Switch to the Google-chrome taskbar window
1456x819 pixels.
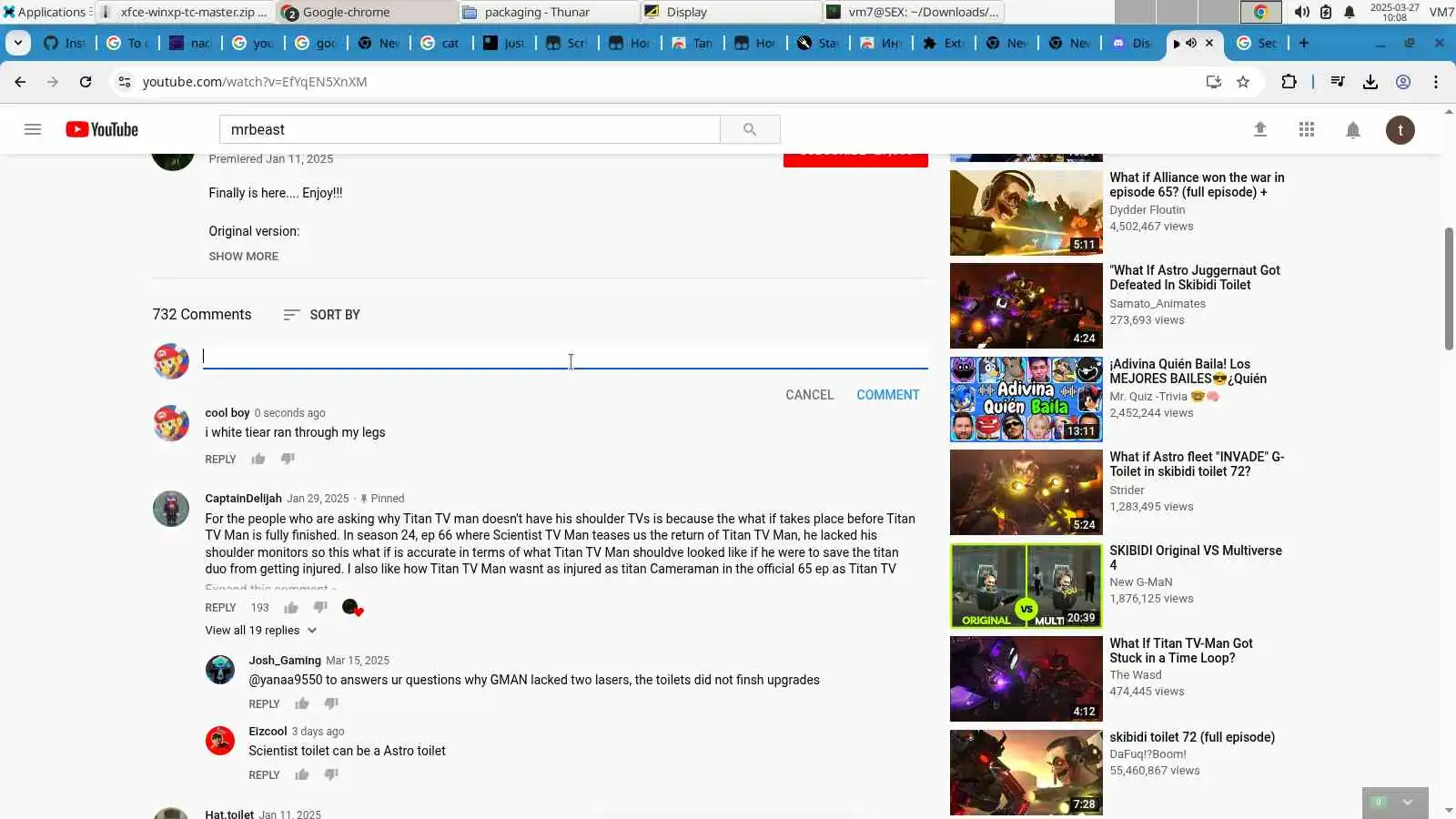[367, 12]
